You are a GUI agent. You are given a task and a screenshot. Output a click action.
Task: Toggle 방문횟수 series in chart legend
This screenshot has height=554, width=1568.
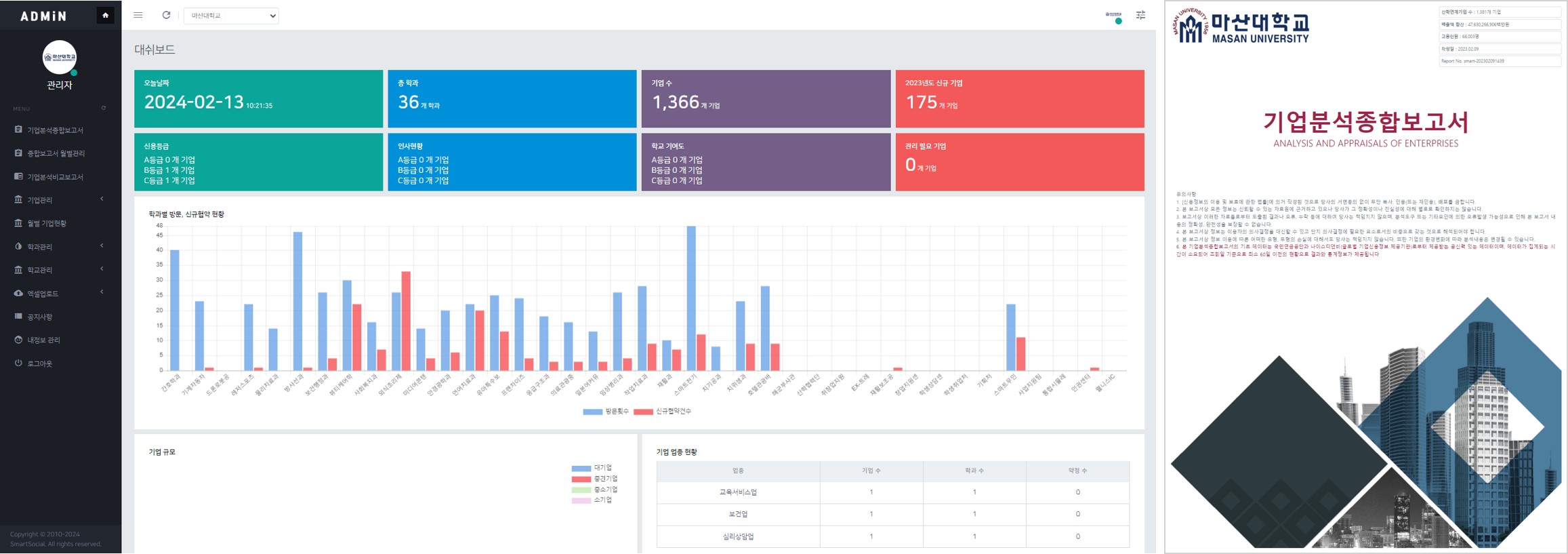point(606,412)
